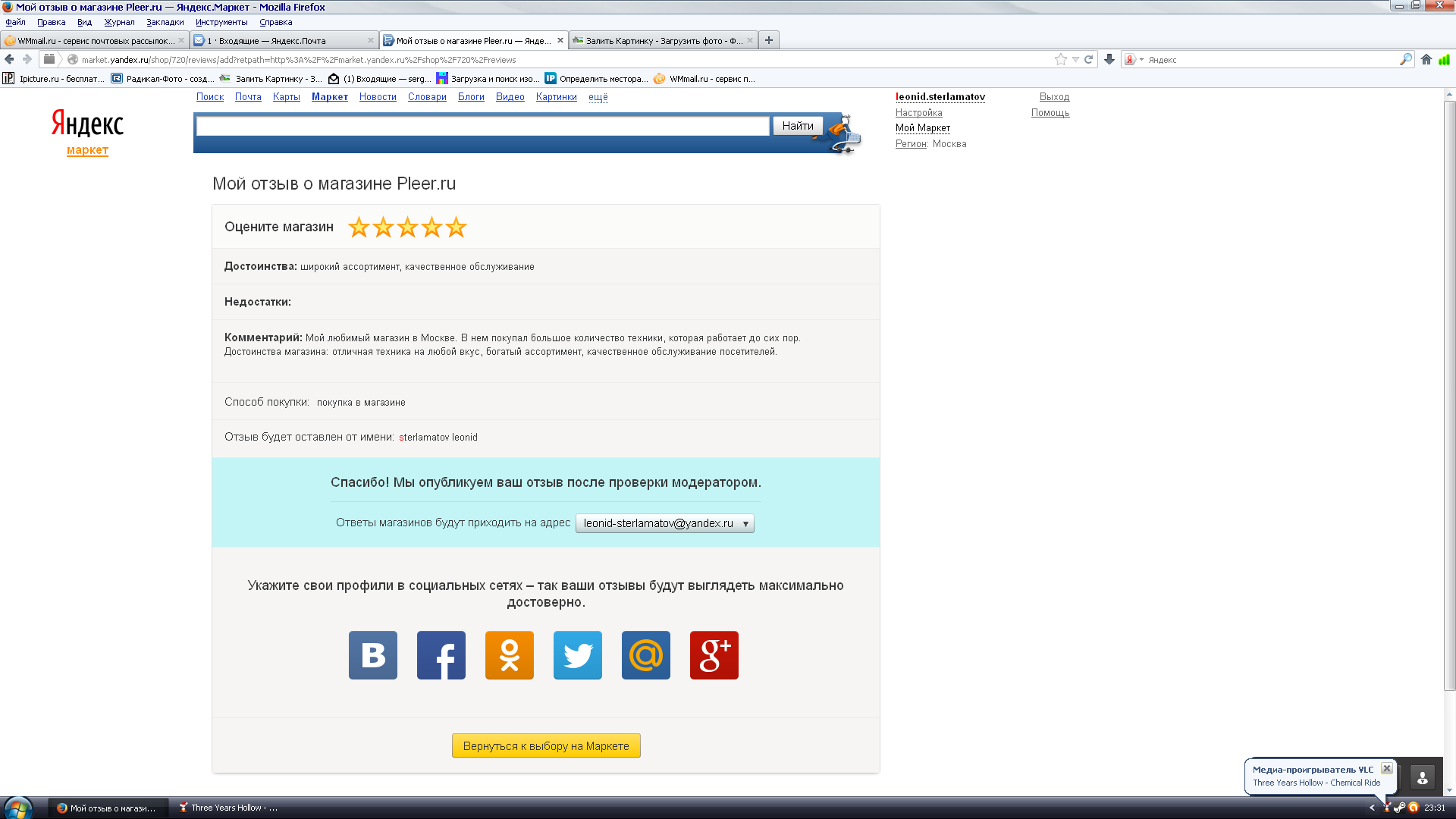This screenshot has height=819, width=1456.
Task: Open the Картинки link
Action: click(557, 97)
